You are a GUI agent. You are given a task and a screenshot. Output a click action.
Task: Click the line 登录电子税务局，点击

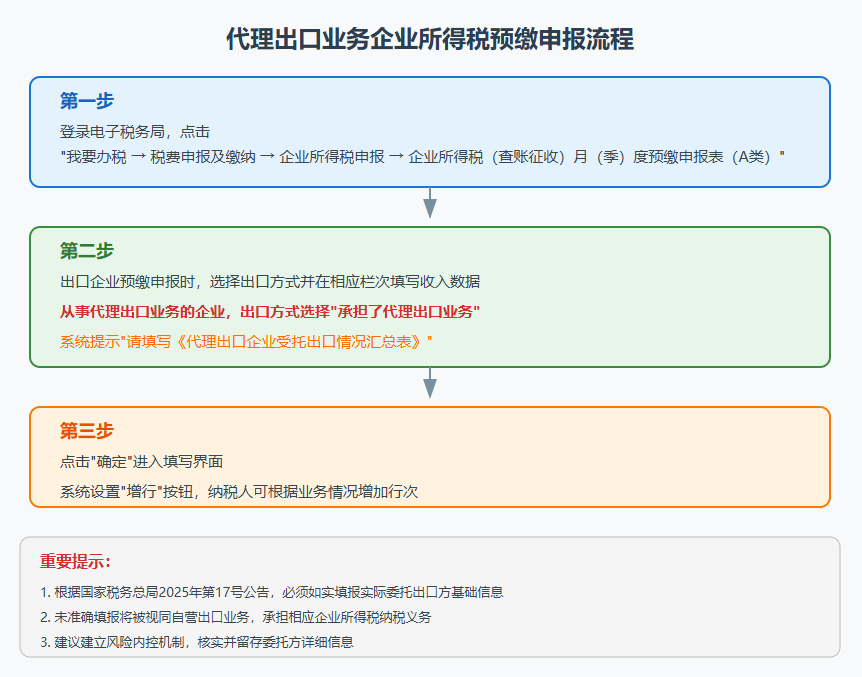(135, 131)
